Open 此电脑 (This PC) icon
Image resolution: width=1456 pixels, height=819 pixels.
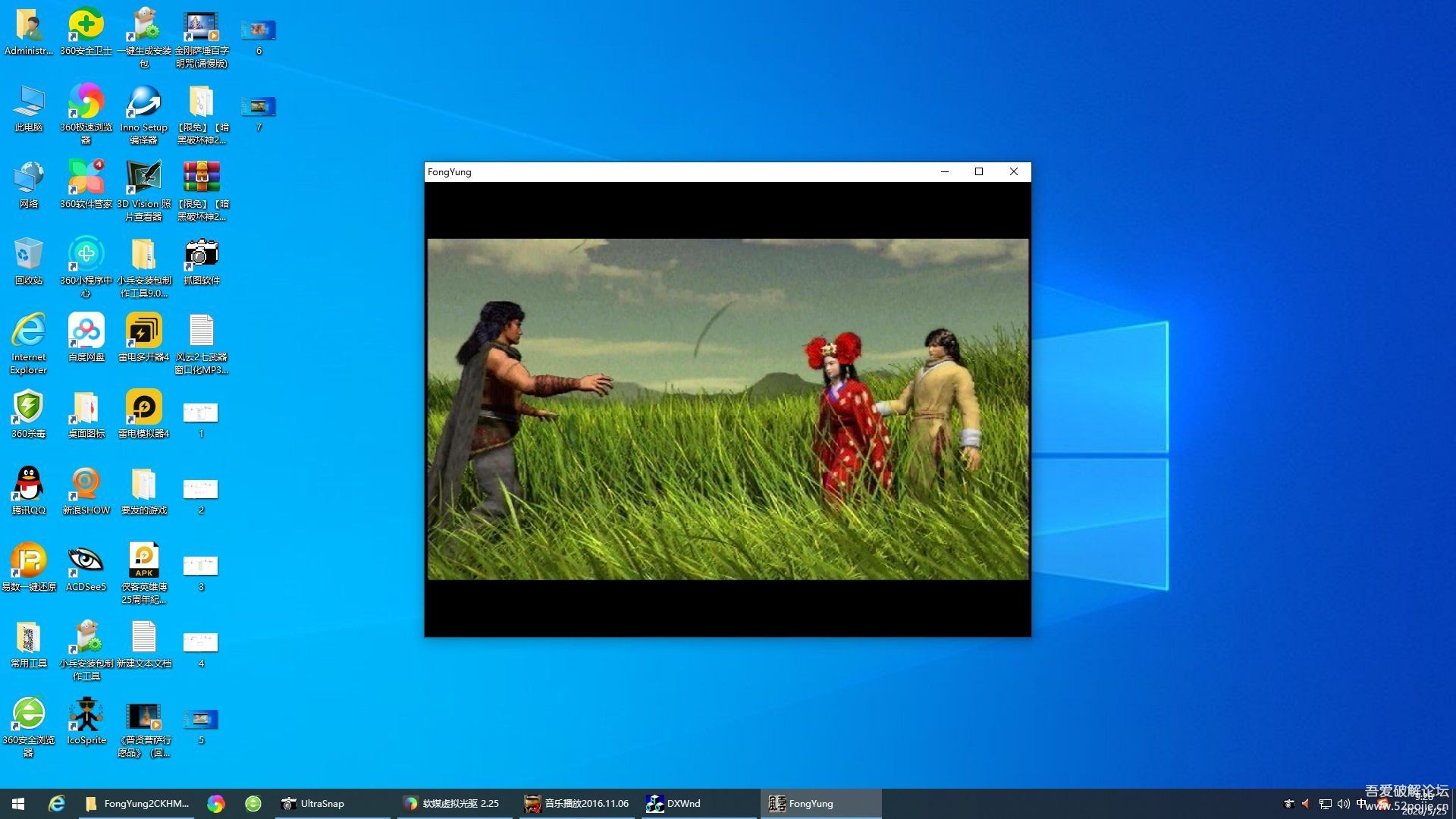tap(29, 108)
